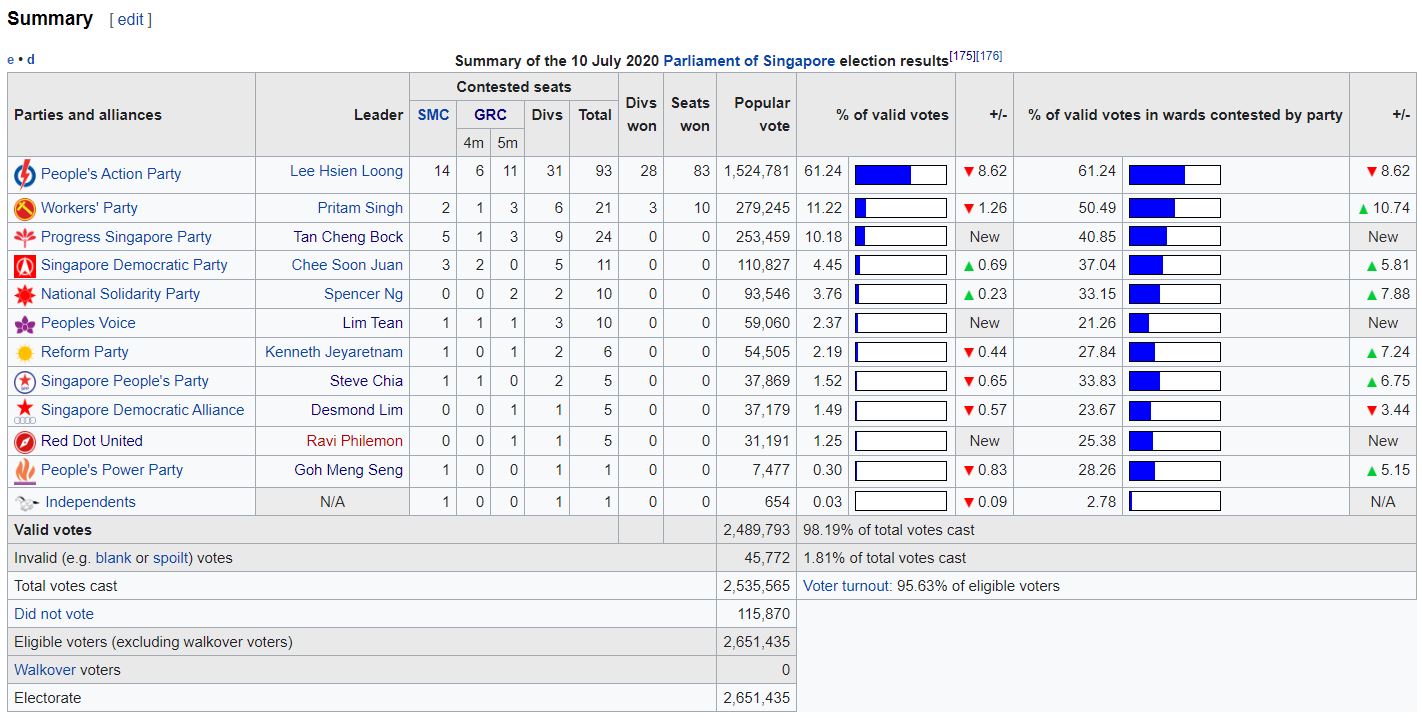Click the People's Power Party flame logo
The image size is (1422, 718).
point(25,471)
